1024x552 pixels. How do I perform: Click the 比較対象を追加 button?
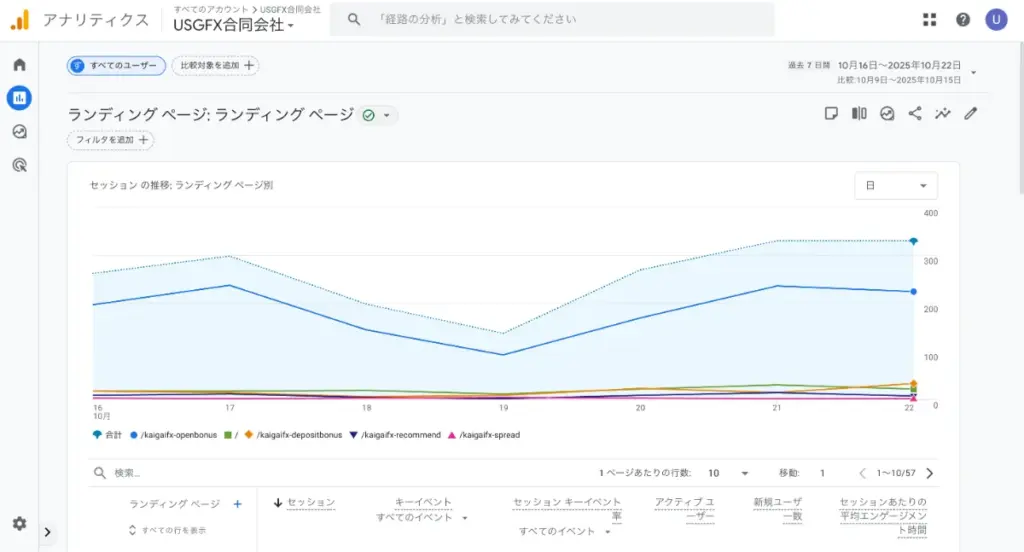[215, 65]
